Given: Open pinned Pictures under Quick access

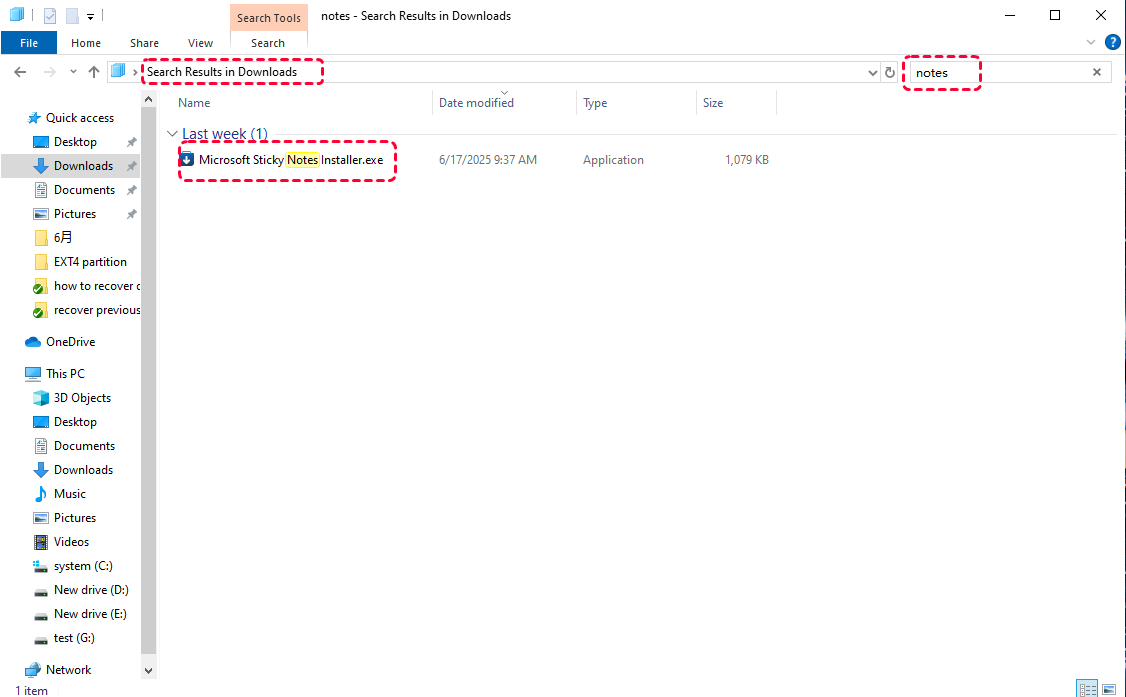Looking at the screenshot, I should 75,214.
